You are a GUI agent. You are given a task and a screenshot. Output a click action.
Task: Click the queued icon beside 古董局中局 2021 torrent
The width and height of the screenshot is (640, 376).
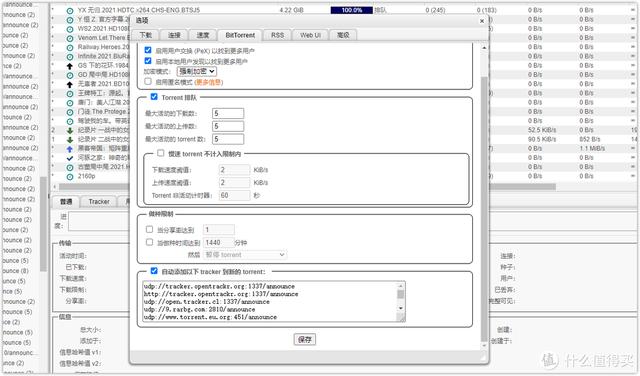click(x=70, y=168)
